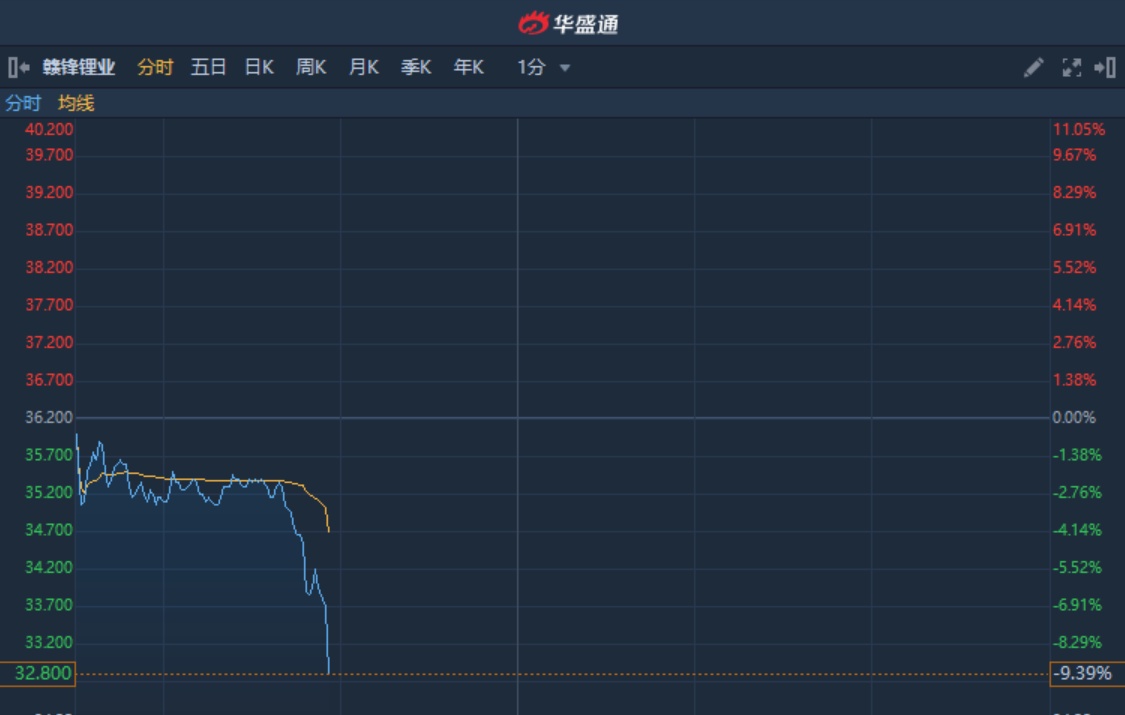
Task: Switch to 周K weekly candlestick tab
Action: point(311,67)
